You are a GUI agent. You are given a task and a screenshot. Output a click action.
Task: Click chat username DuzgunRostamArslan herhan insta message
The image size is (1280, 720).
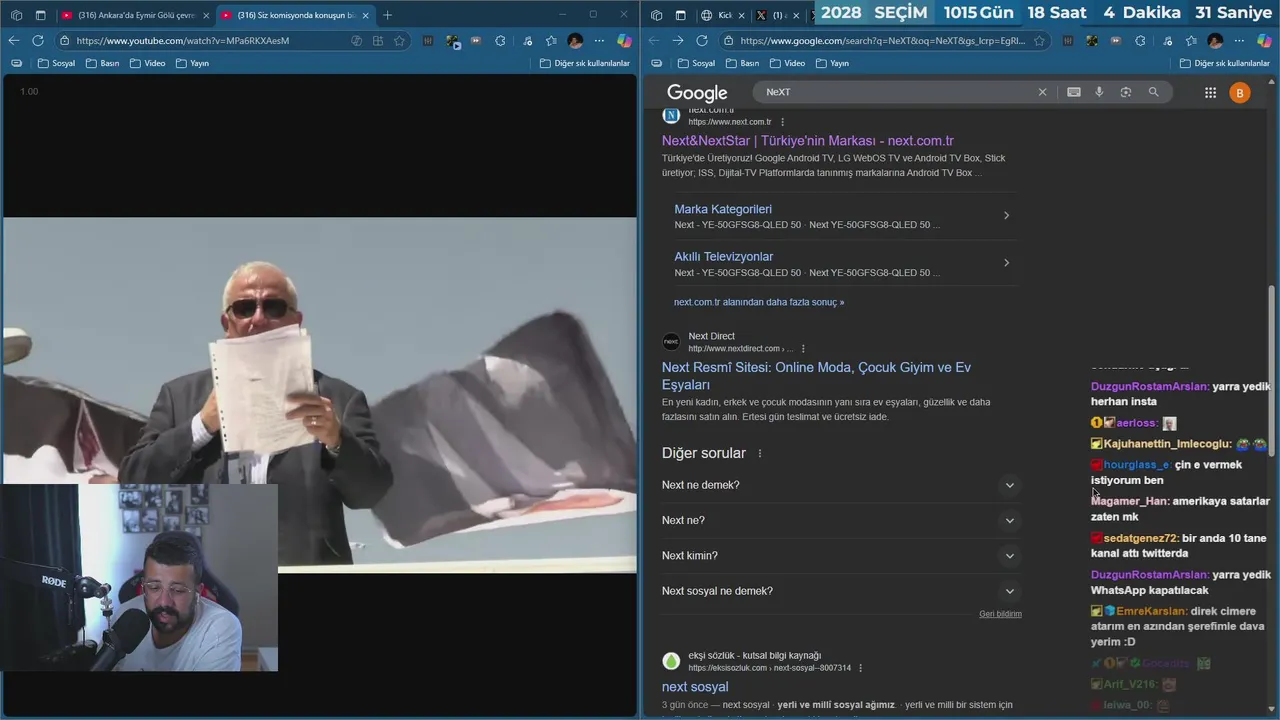(1150, 386)
